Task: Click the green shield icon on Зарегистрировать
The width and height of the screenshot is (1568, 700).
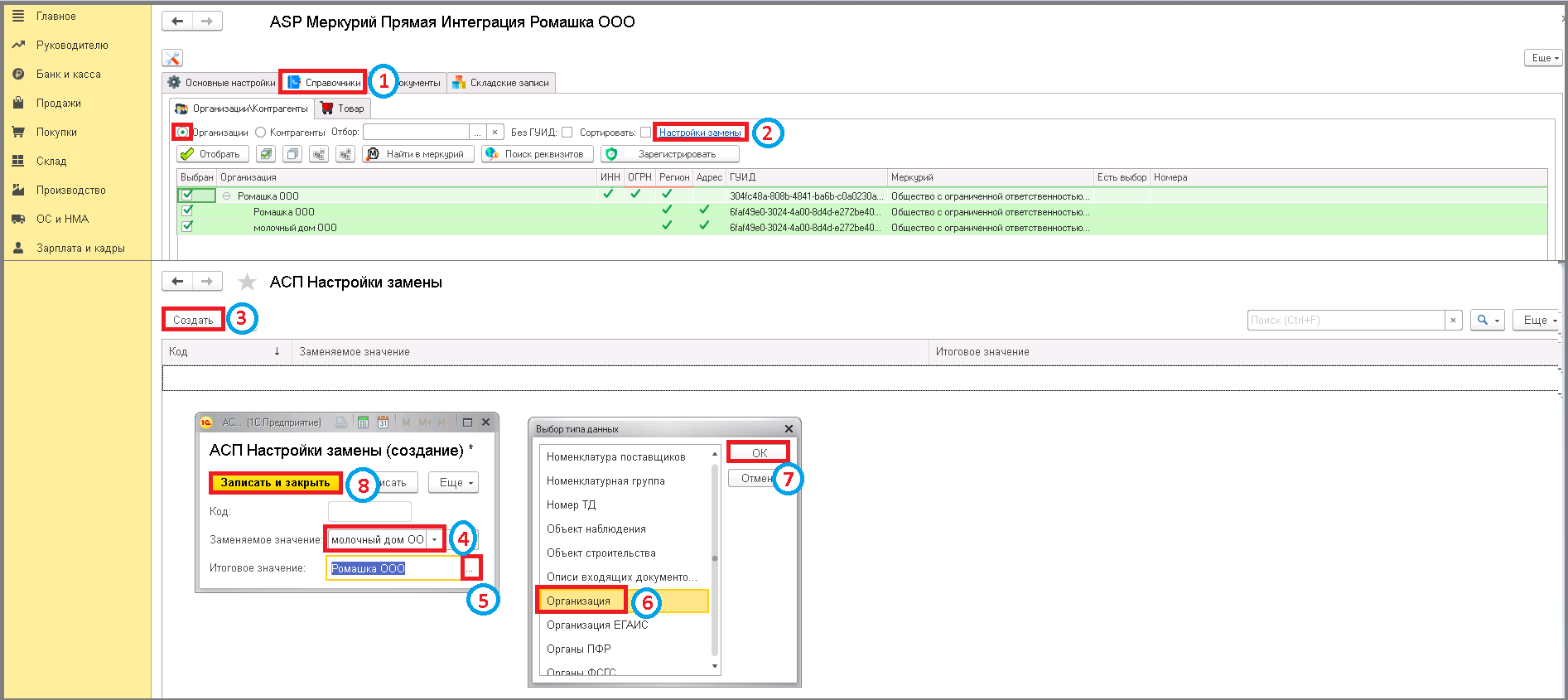Action: (611, 154)
